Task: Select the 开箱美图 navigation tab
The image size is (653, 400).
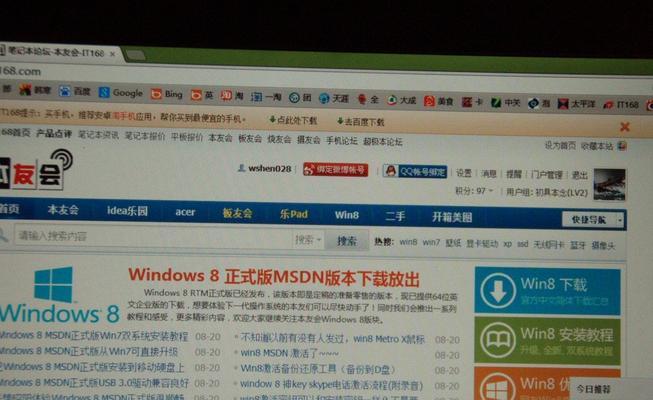Action: coord(452,217)
